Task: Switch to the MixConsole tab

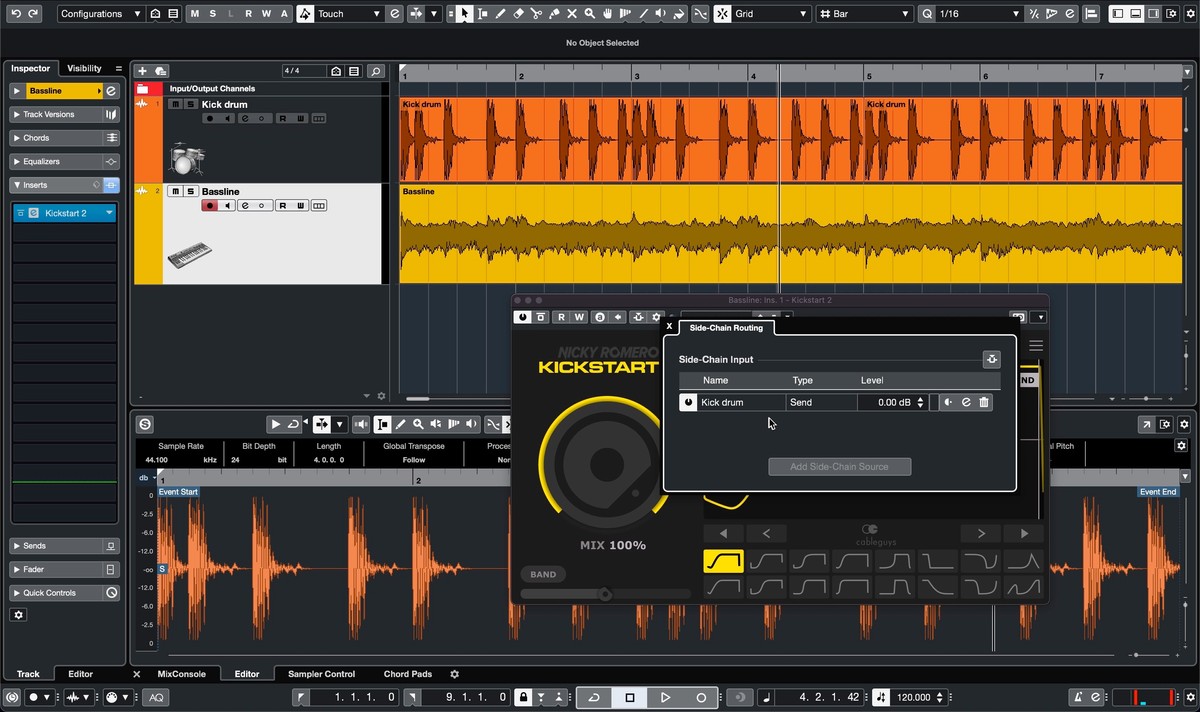Action: (x=181, y=674)
